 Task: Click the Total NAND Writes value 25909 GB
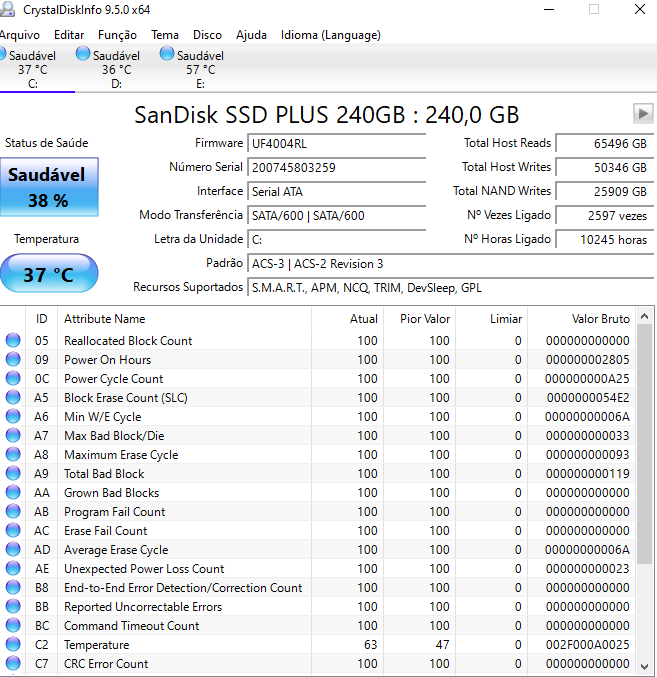coord(605,192)
